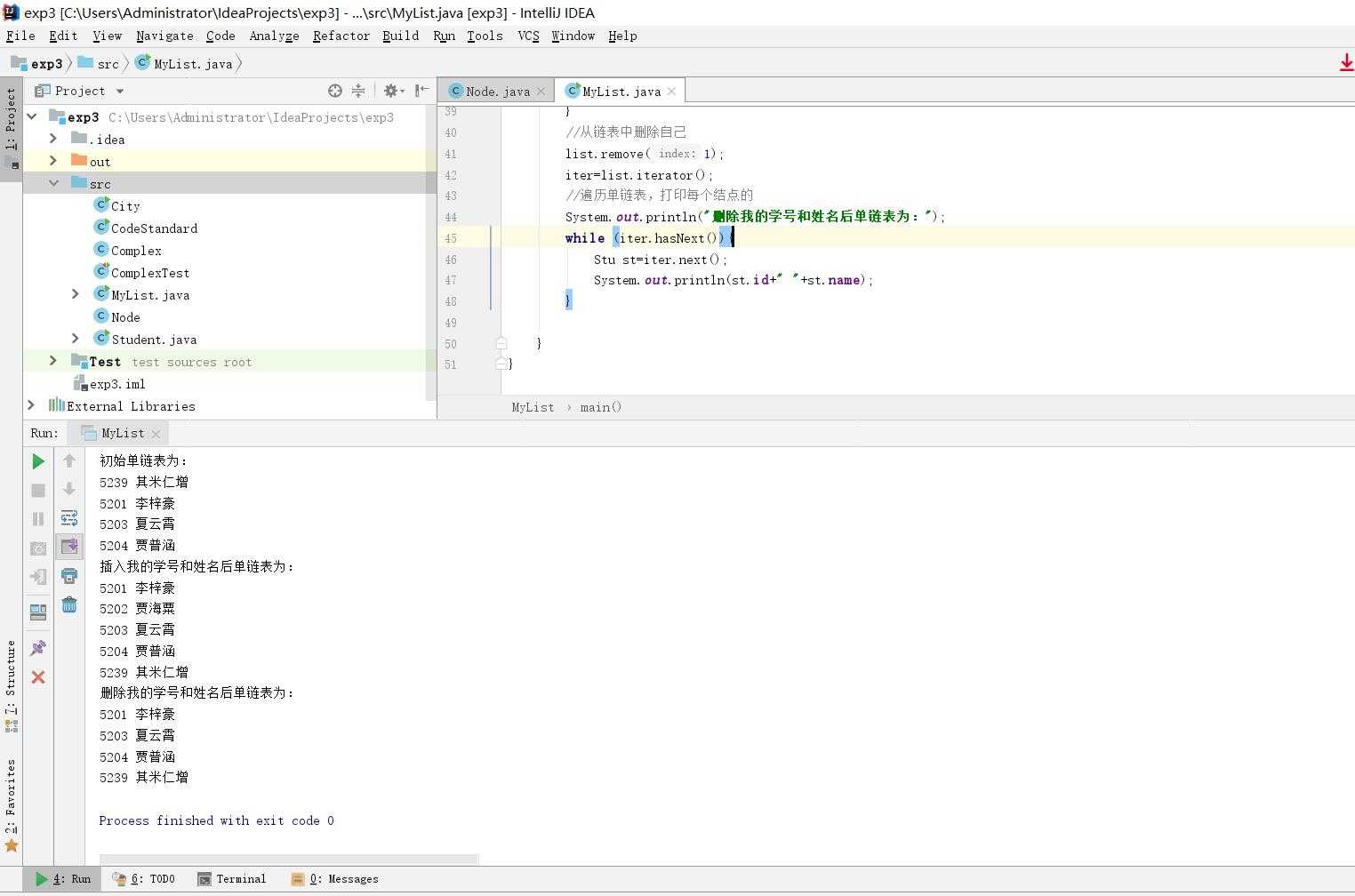
Task: Click MyList.java in navigation breadcrumb
Action: (184, 63)
